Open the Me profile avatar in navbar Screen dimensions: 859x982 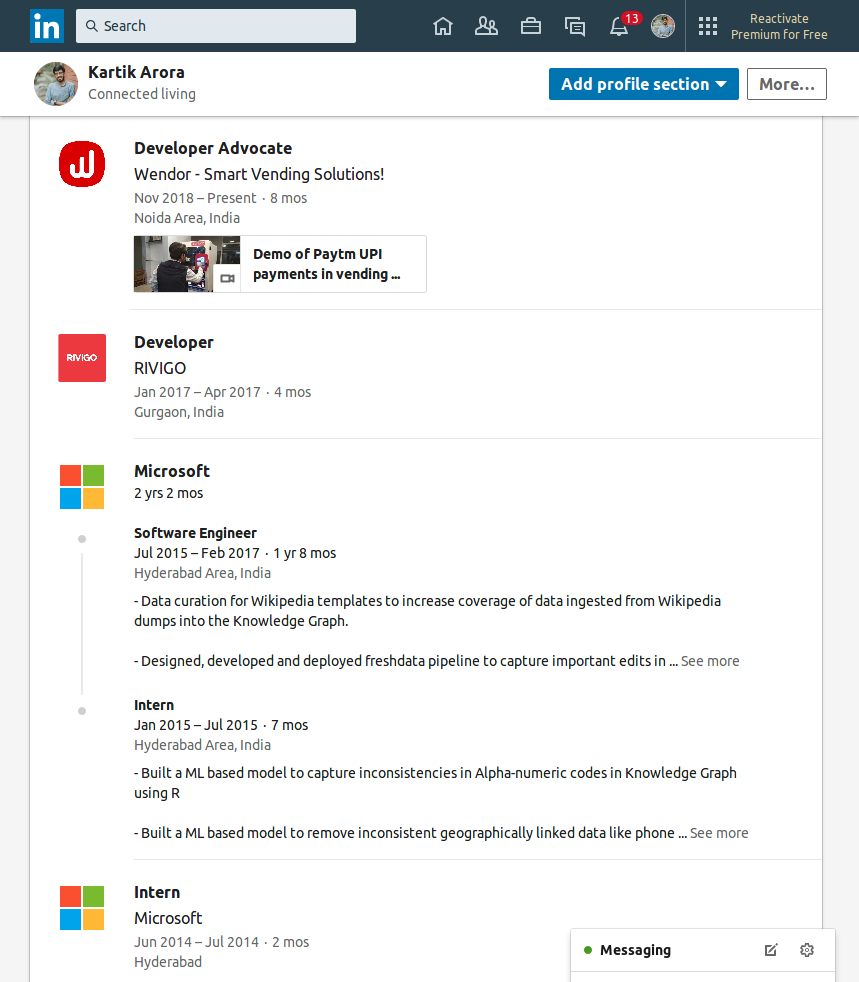(663, 26)
